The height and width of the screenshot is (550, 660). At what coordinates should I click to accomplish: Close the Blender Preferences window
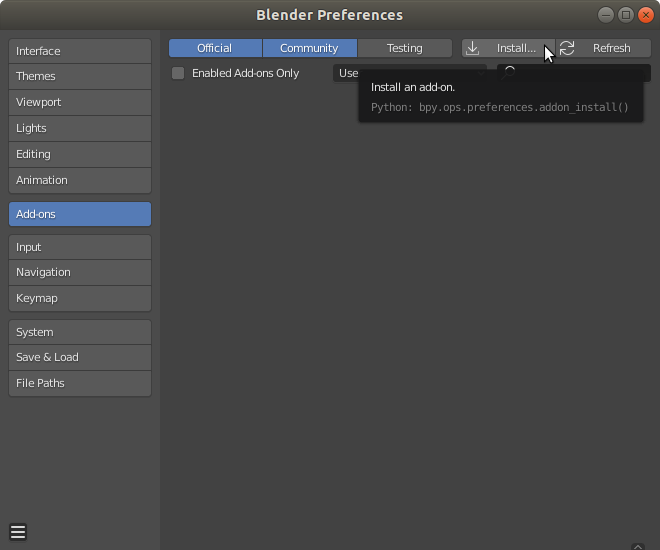coord(646,15)
